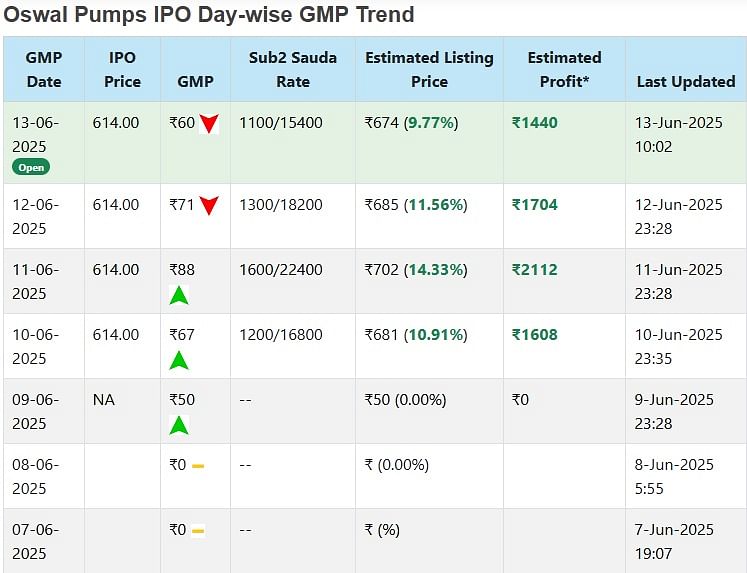
Task: Click the 1100/15400 Sauda rate
Action: pos(281,123)
